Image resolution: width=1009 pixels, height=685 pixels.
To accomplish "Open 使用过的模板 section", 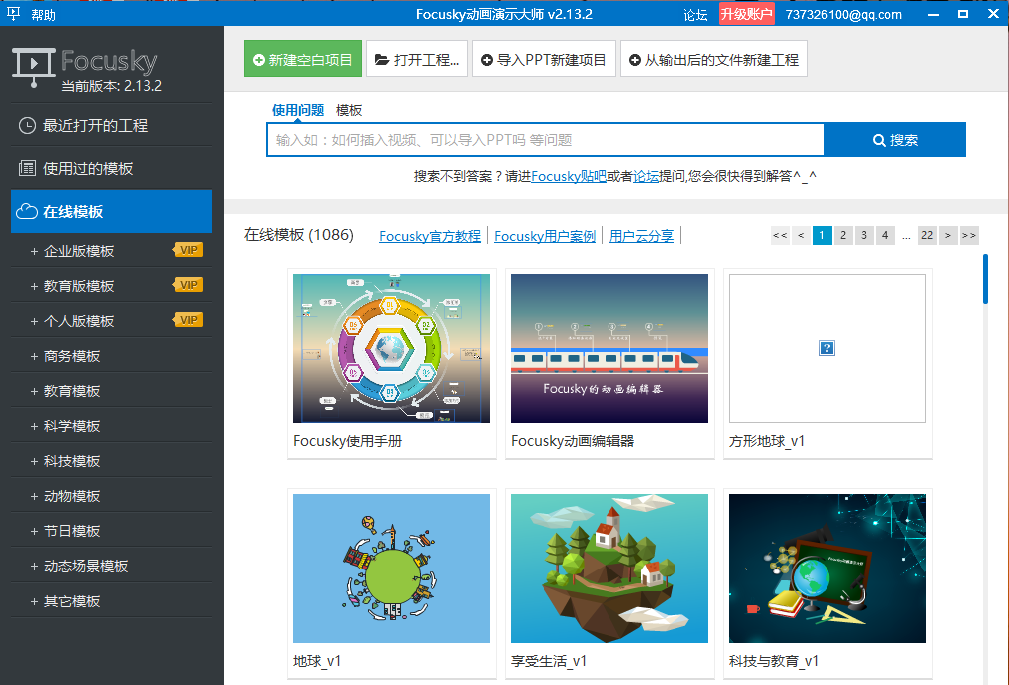I will pos(111,169).
